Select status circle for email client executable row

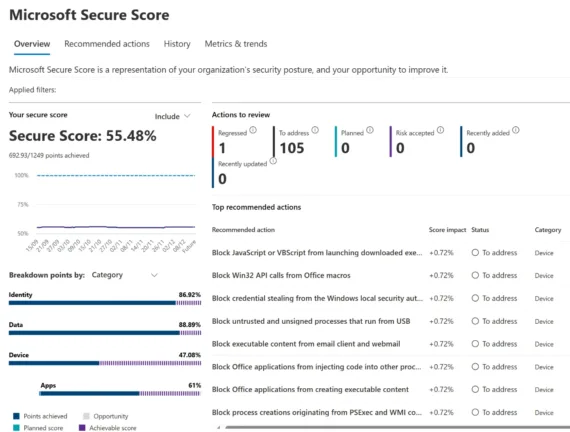point(475,344)
